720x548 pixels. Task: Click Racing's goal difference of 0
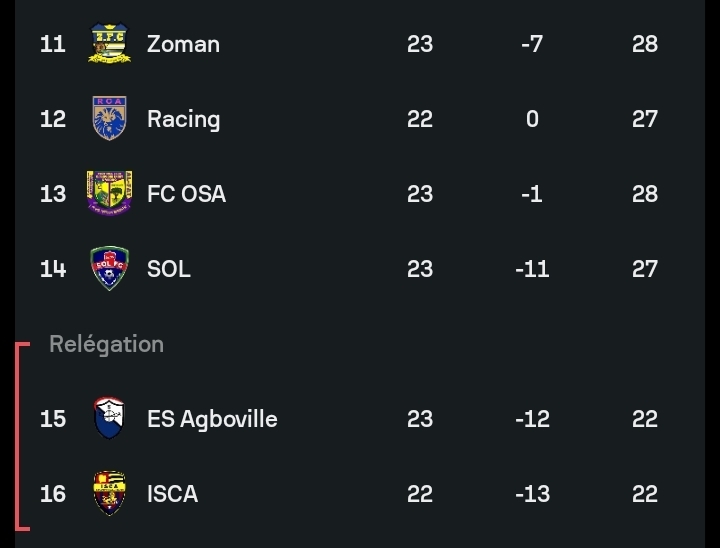click(x=532, y=119)
